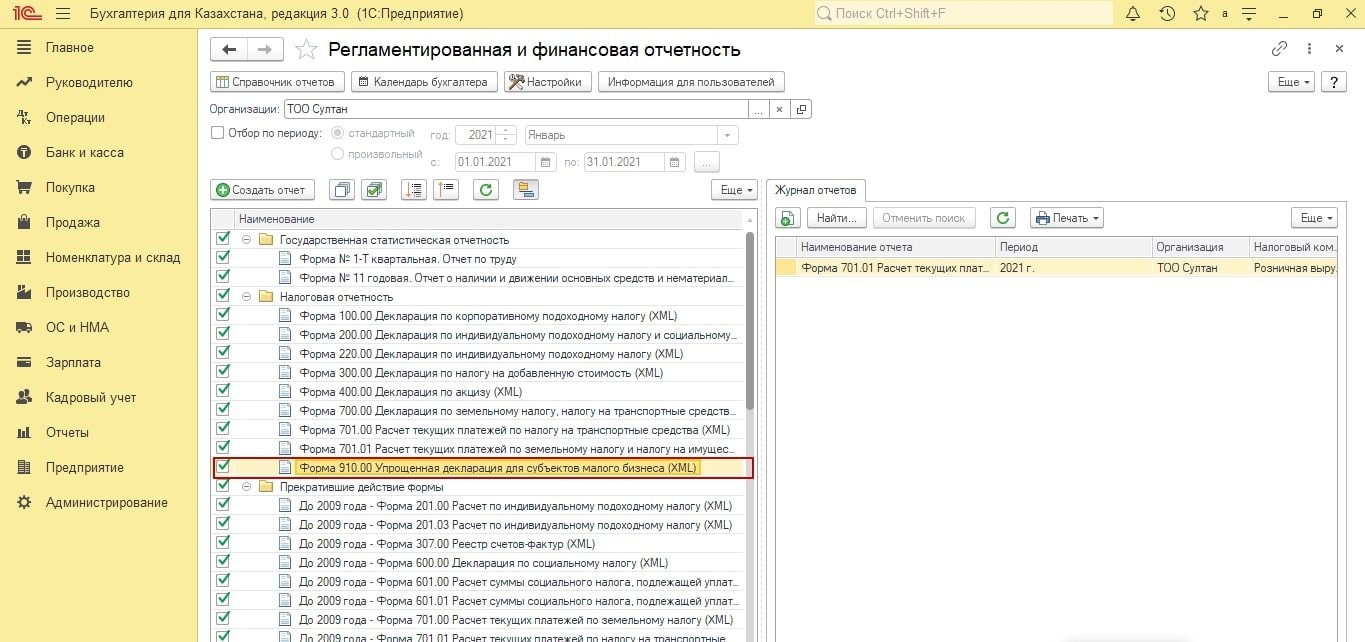Uncheck Форма 910.00 Упрощенная декларация checkbox
This screenshot has height=642, width=1365.
coord(223,467)
